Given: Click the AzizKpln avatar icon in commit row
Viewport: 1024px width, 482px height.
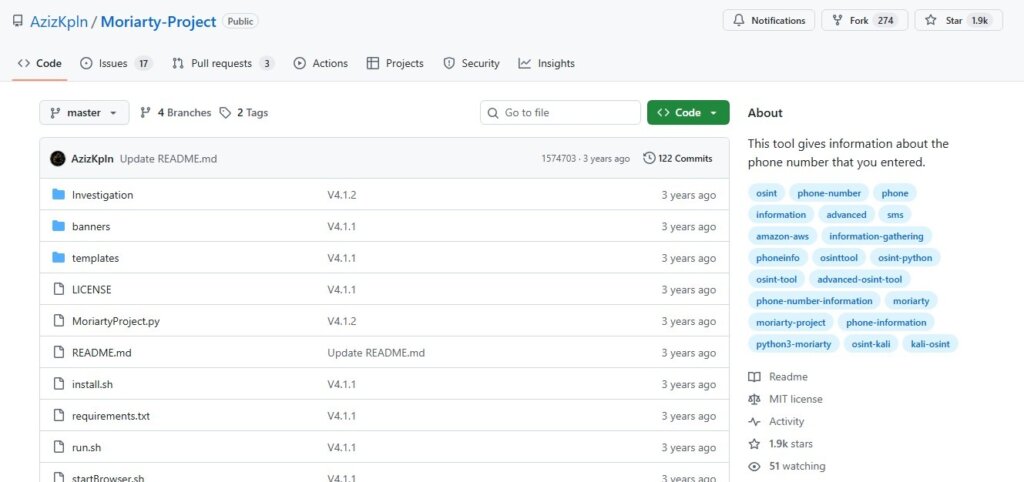Looking at the screenshot, I should (58, 158).
